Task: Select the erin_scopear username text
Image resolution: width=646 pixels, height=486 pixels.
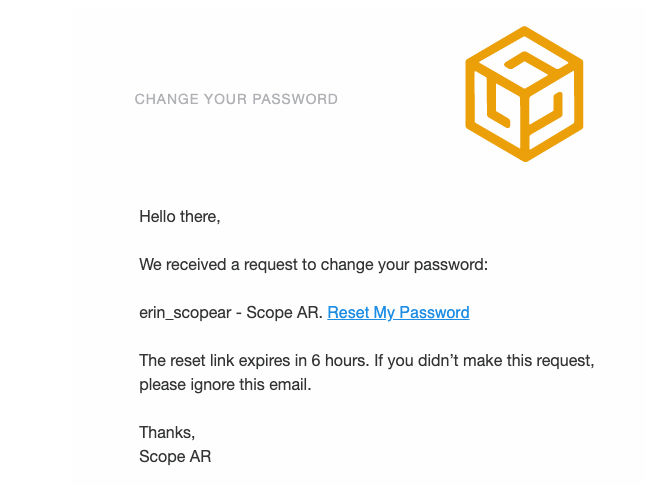Action: click(x=185, y=313)
